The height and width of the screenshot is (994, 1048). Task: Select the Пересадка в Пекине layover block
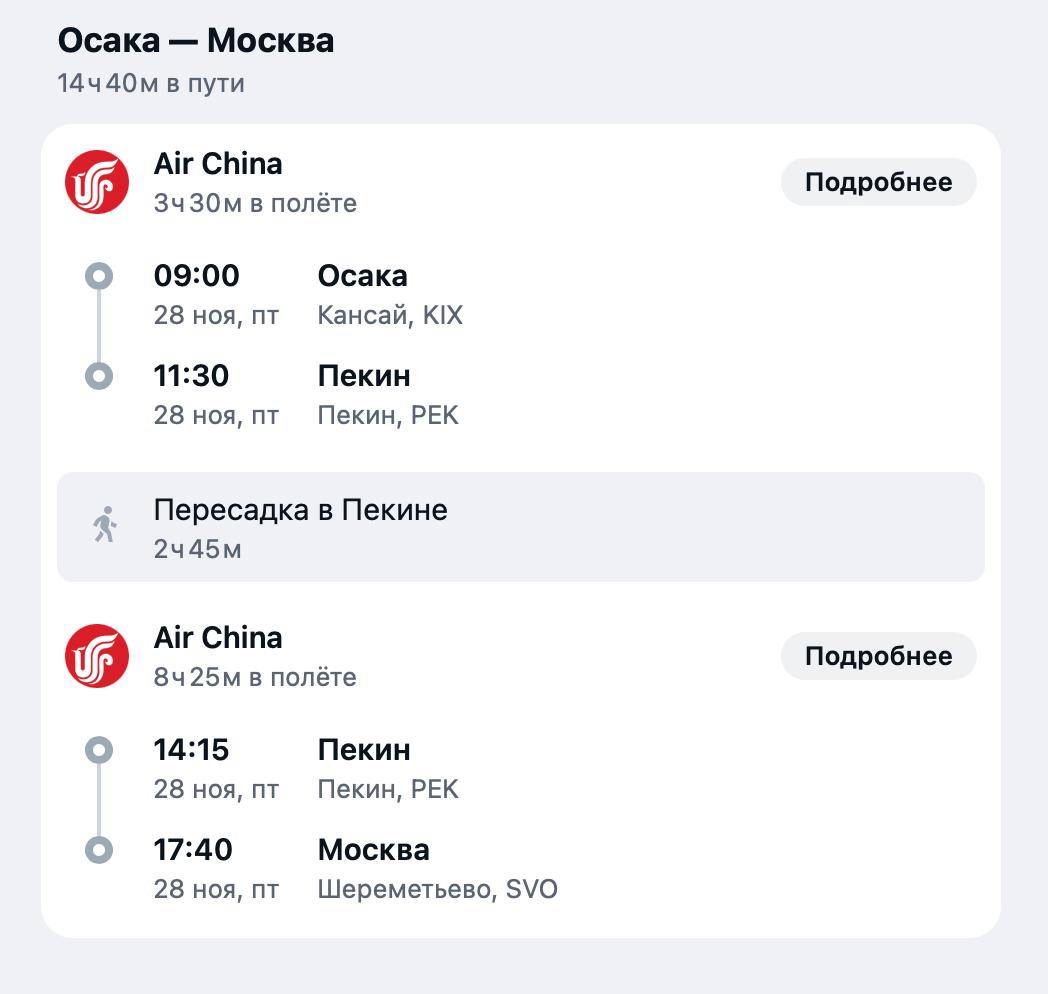[x=521, y=527]
